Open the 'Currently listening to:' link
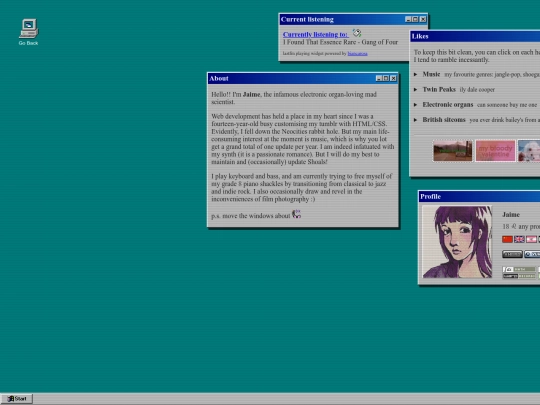540x405 pixels. tap(315, 34)
